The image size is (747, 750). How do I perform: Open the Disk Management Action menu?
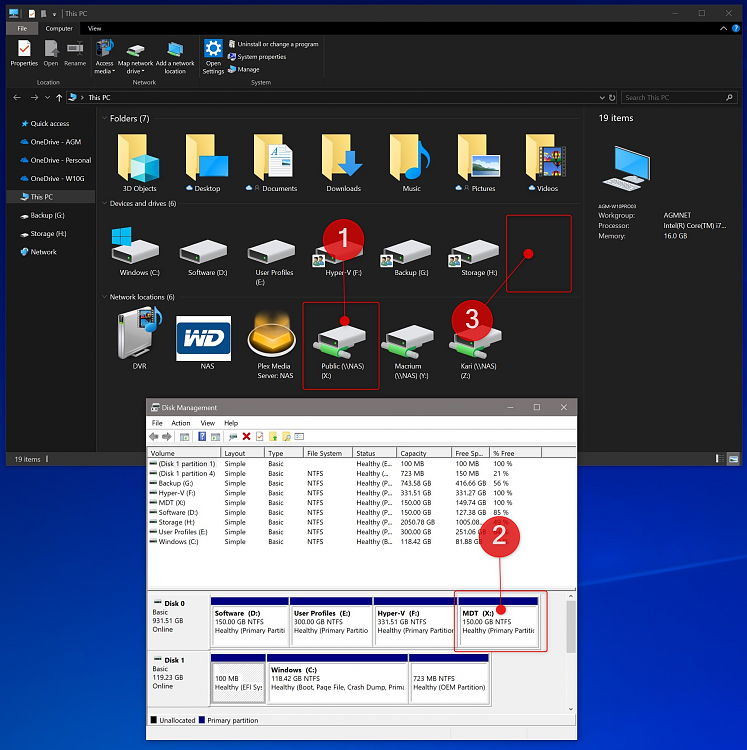(181, 423)
